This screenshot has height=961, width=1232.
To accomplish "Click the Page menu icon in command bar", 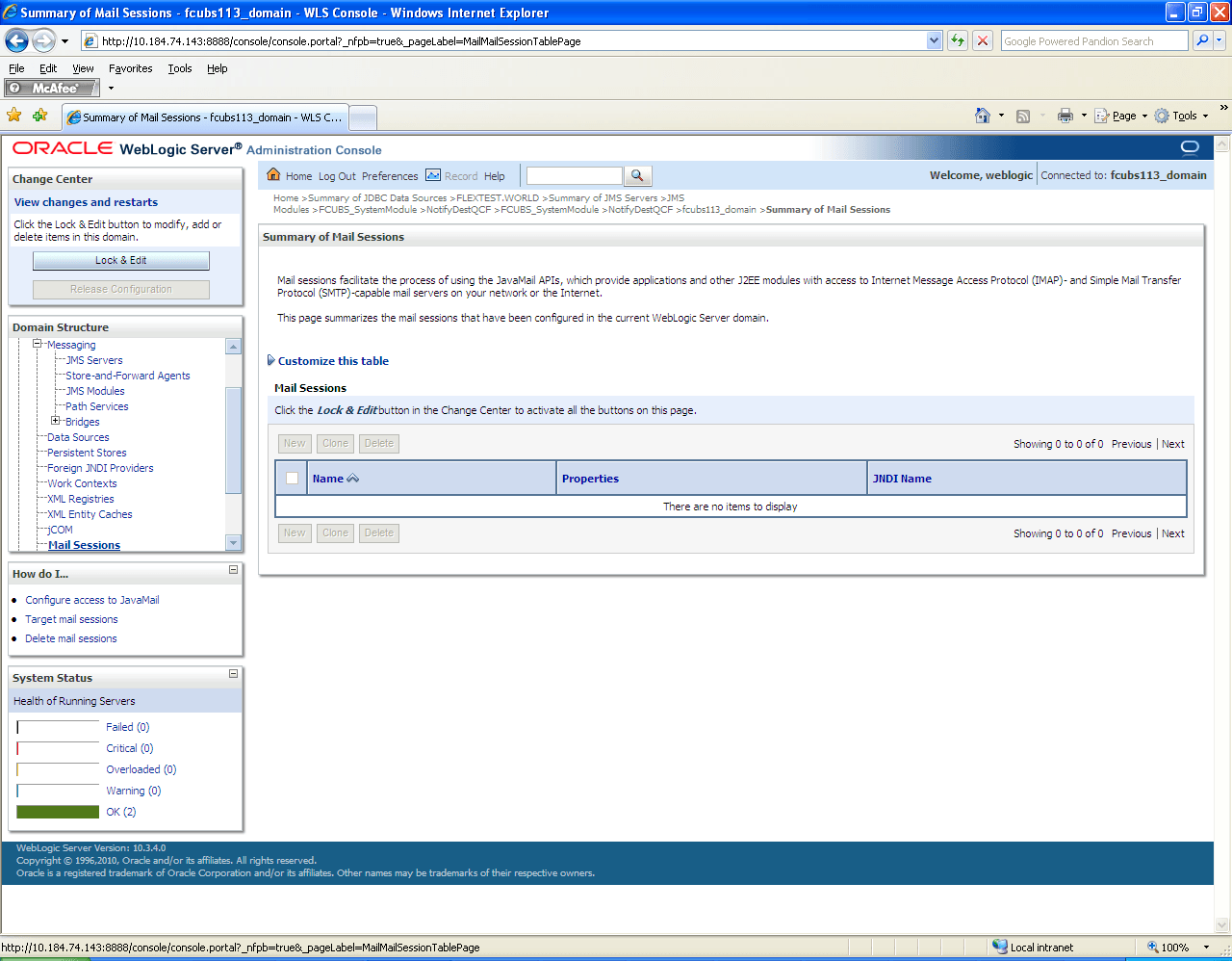I will [x=1102, y=116].
